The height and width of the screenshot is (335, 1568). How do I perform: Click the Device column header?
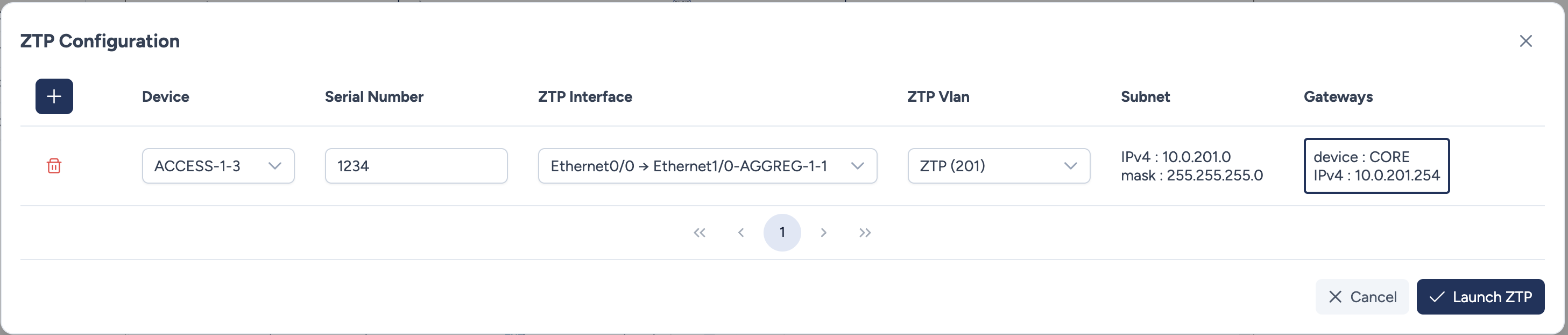pyautogui.click(x=166, y=97)
